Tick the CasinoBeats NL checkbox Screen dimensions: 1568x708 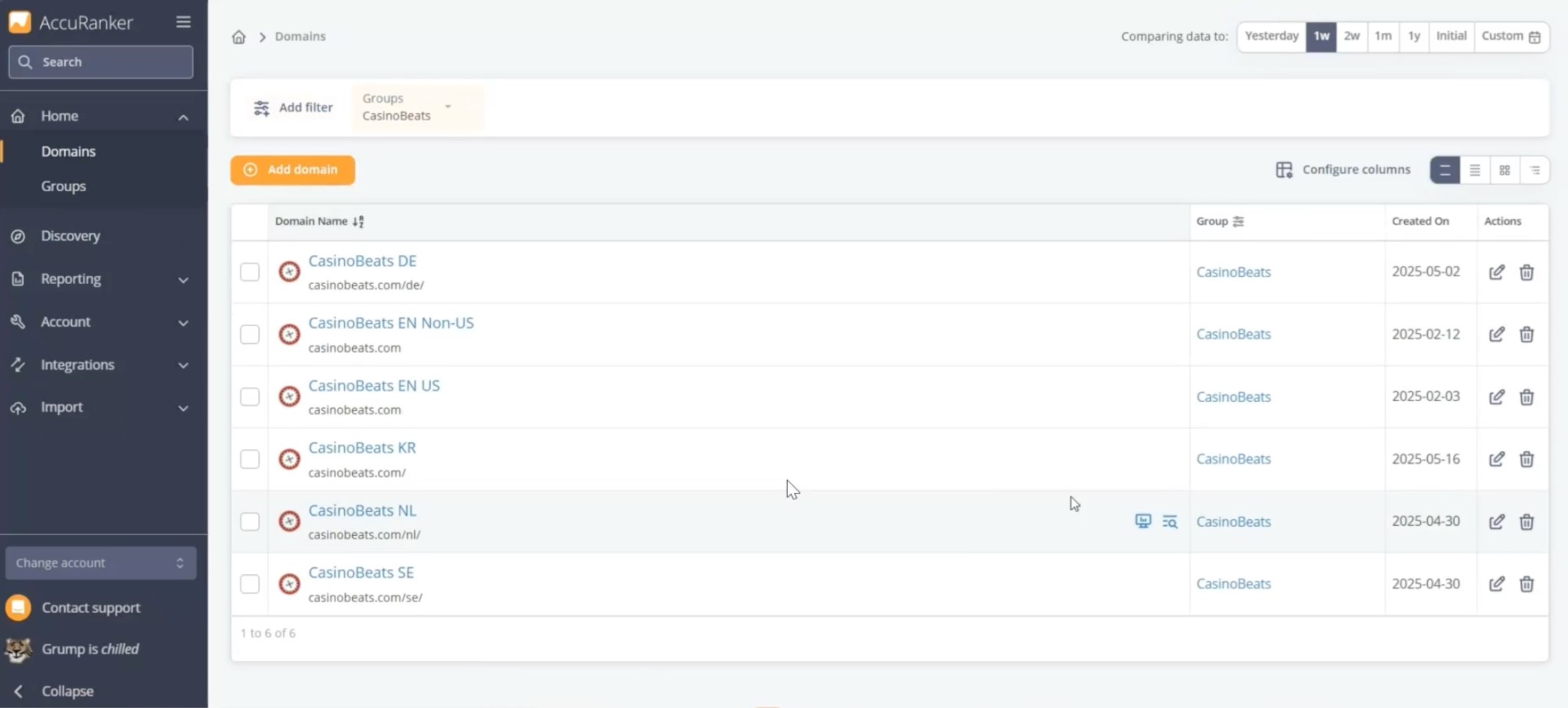[250, 522]
